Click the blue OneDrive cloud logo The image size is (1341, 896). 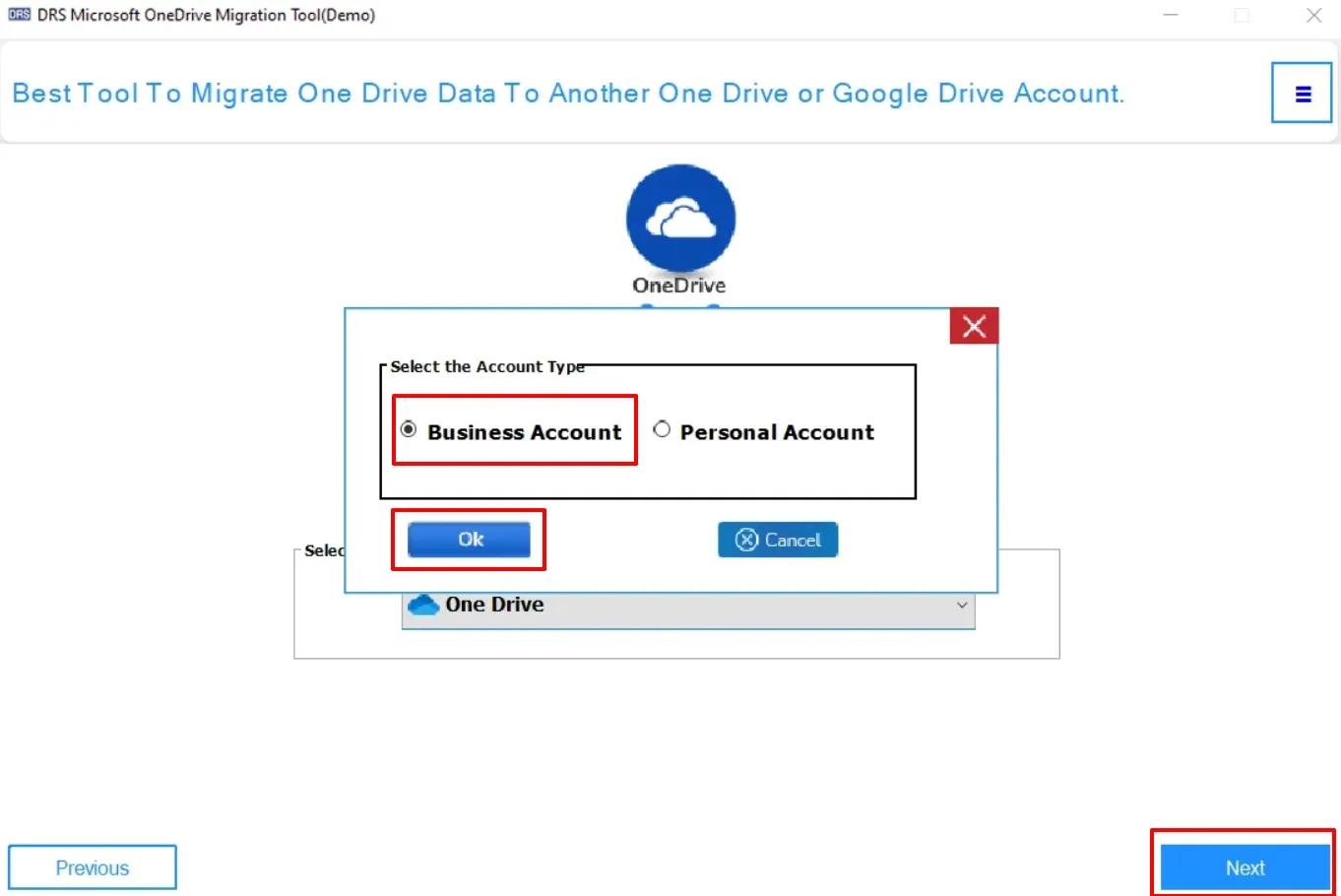point(680,219)
